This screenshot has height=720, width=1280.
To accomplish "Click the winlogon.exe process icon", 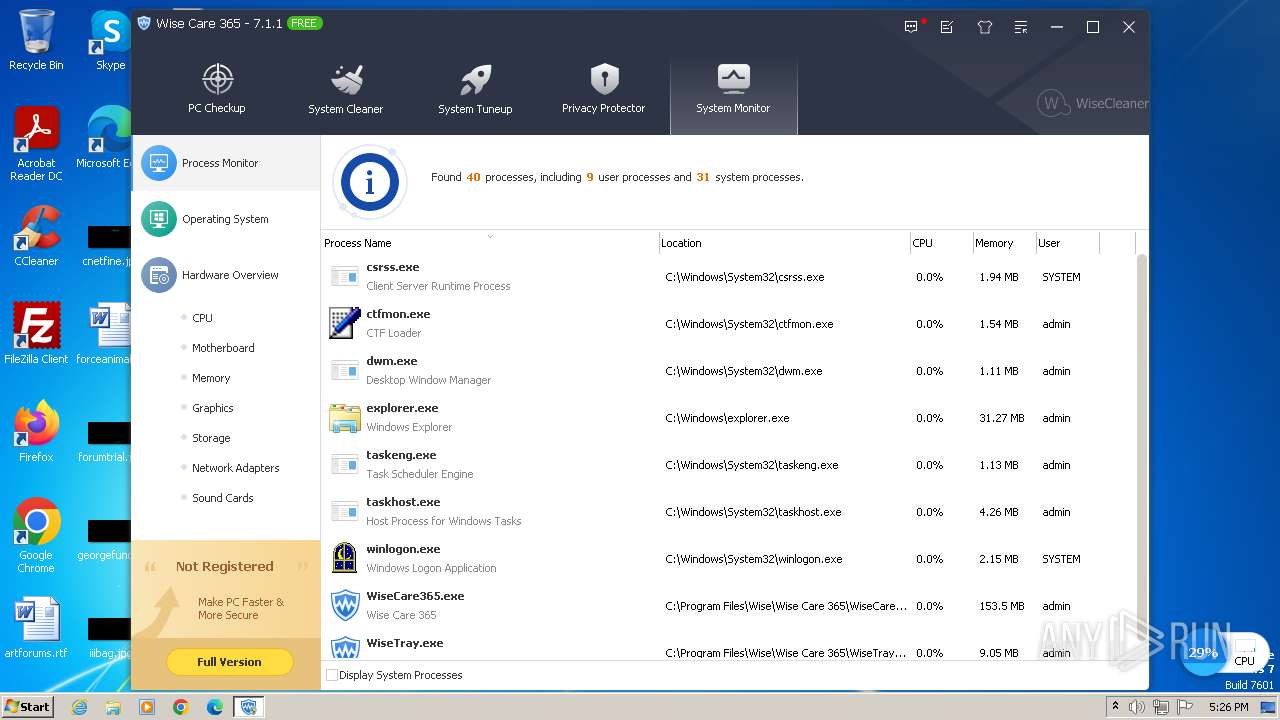I will coord(345,558).
